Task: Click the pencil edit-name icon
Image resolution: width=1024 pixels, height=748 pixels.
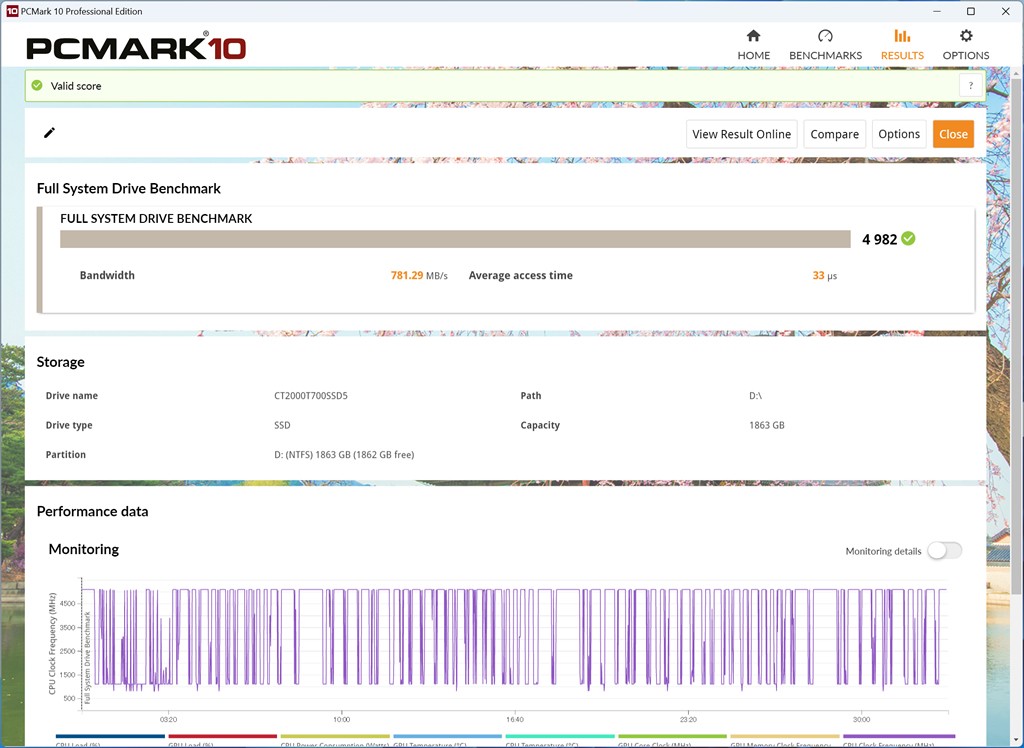Action: [49, 133]
